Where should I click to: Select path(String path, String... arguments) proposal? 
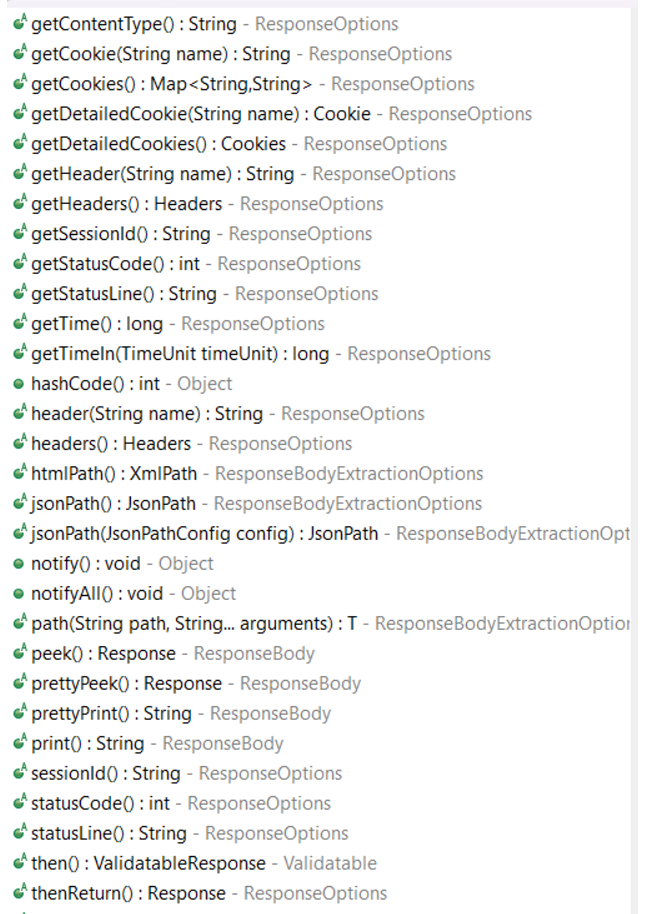(x=321, y=623)
